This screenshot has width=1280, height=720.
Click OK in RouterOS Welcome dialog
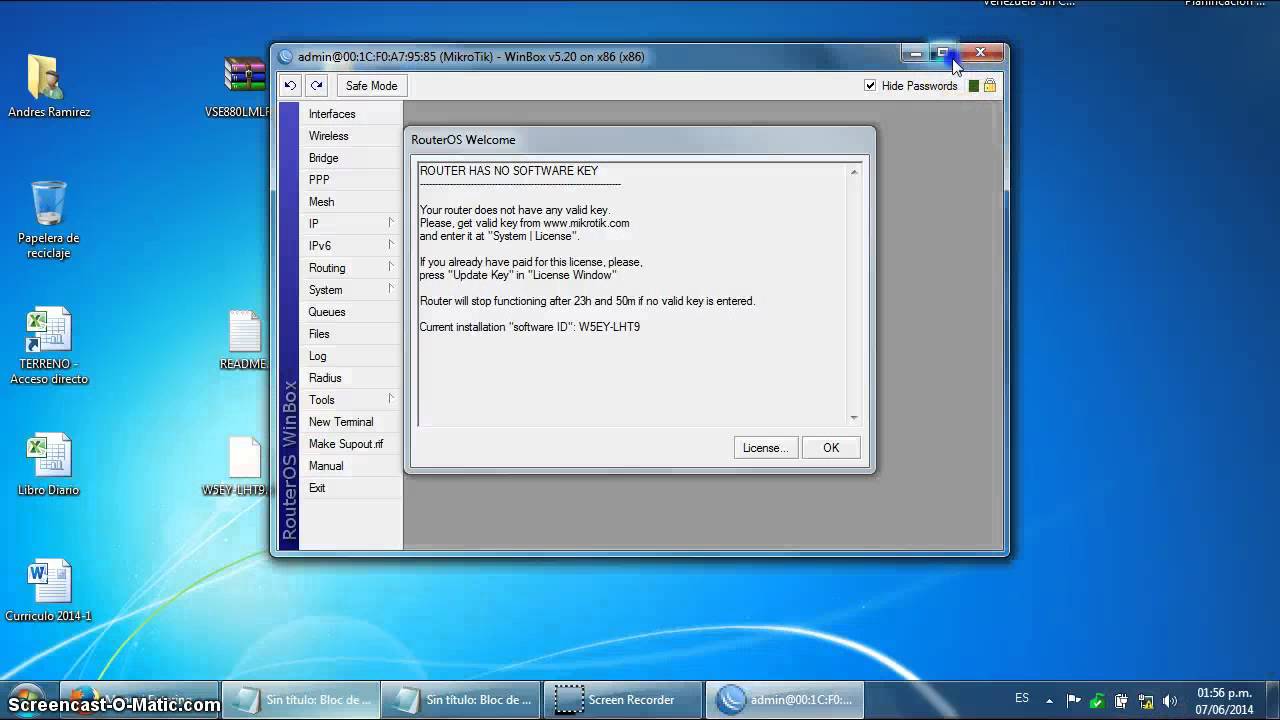[x=831, y=448]
